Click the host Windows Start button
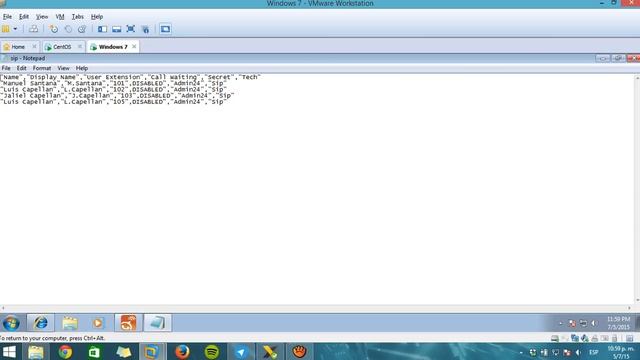 (x=9, y=352)
